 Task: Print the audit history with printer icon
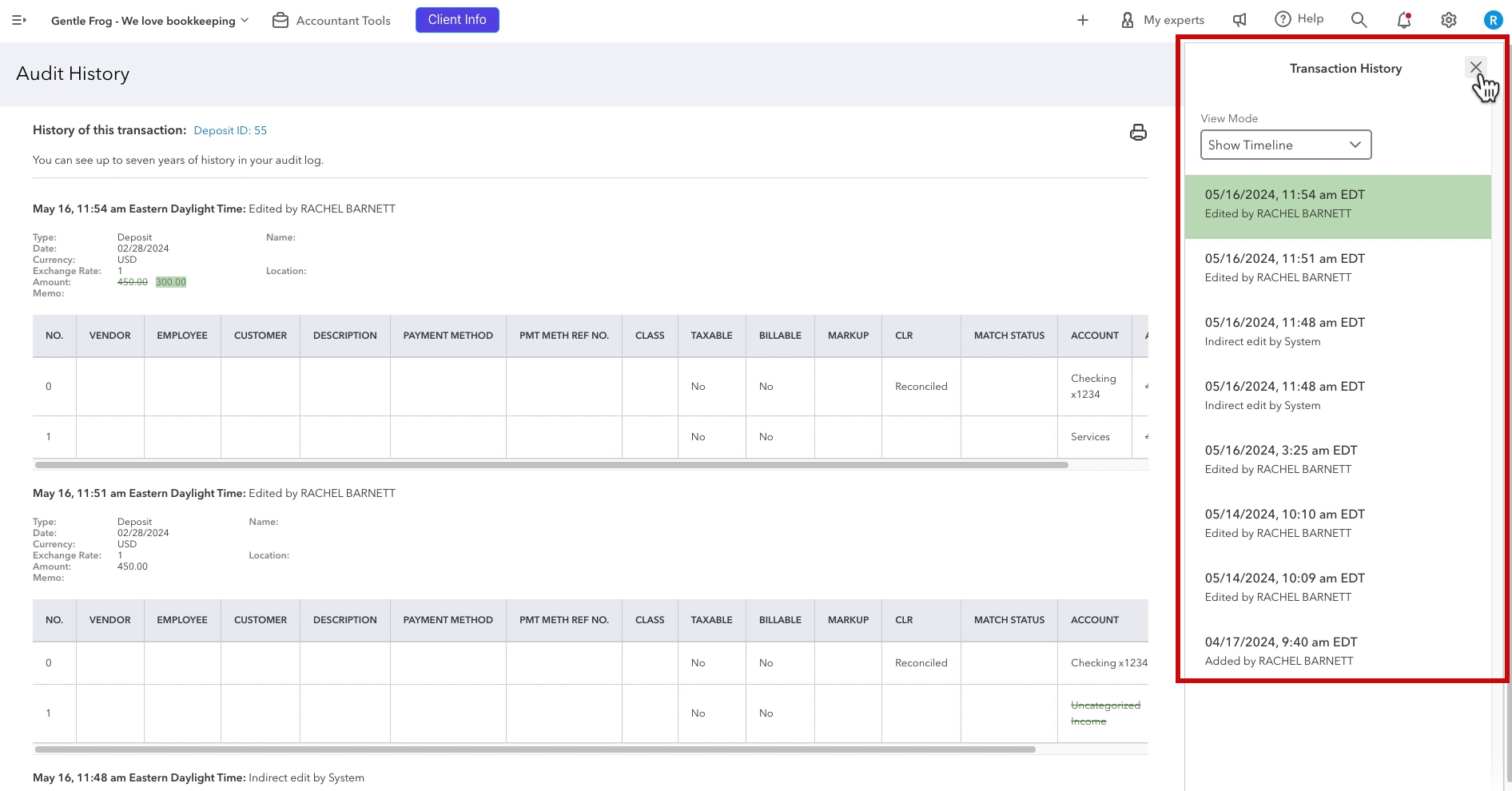(1138, 132)
